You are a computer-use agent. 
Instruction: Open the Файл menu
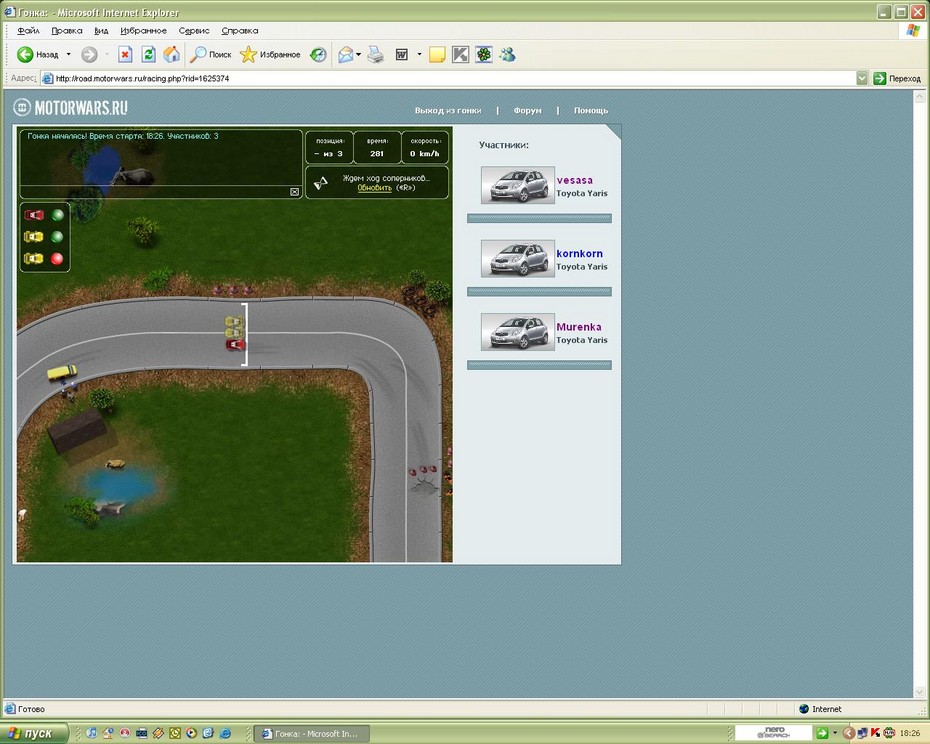pos(28,30)
